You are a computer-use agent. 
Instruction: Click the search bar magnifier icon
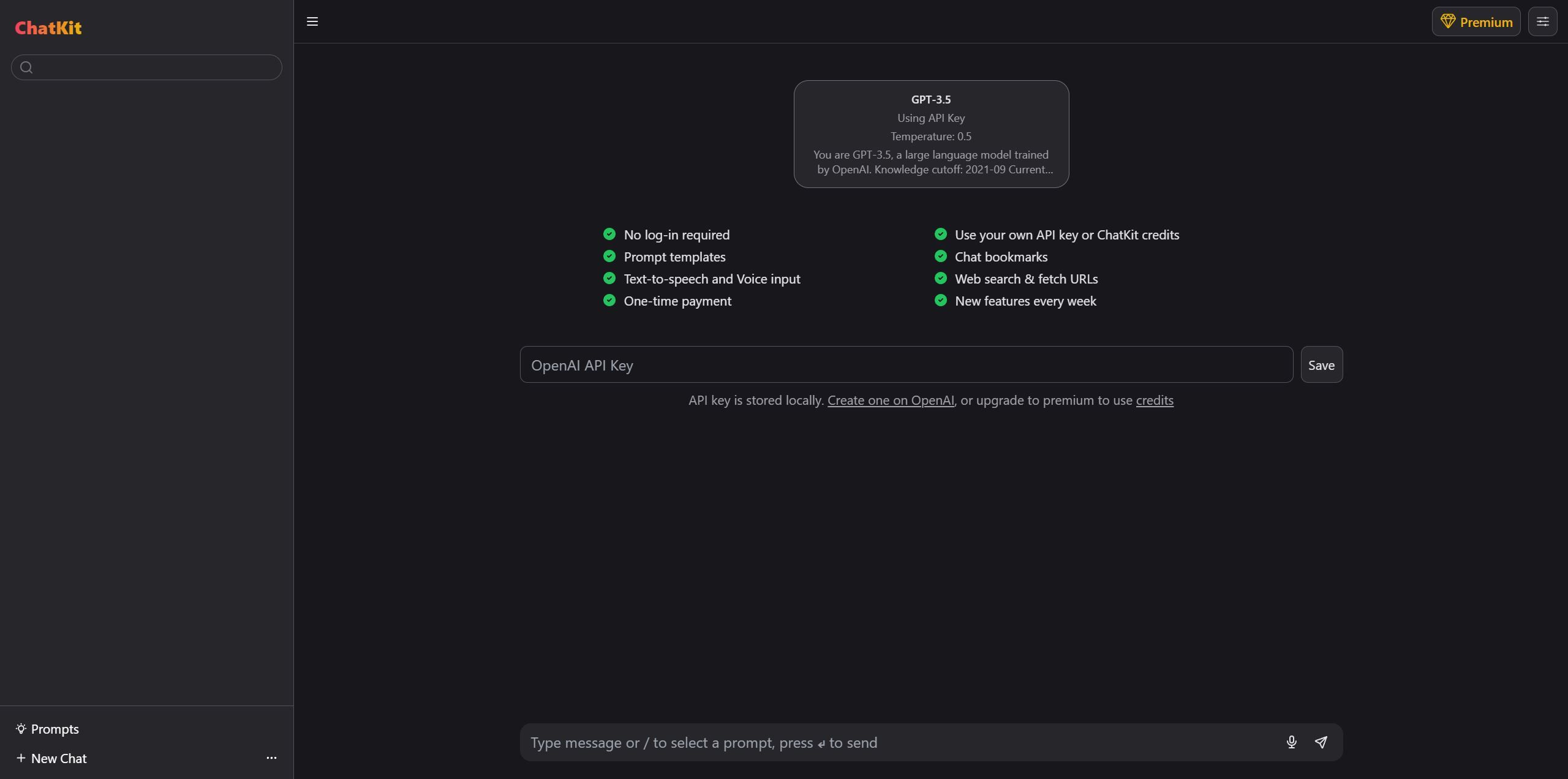coord(27,67)
